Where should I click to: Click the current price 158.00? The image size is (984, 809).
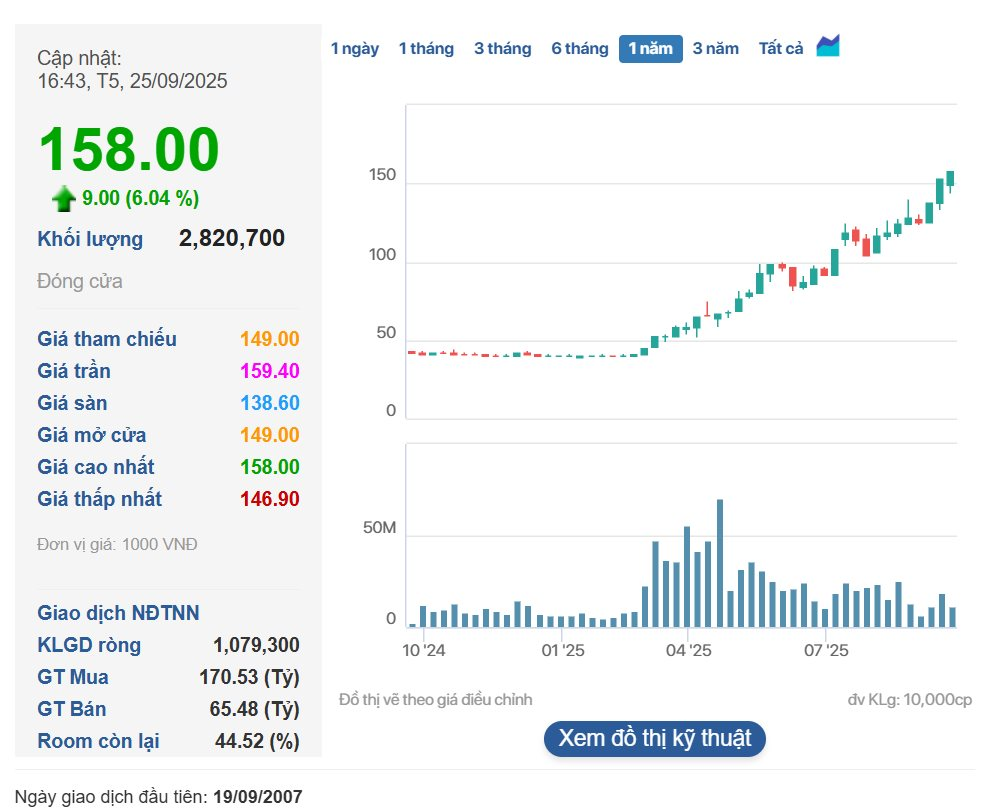tap(129, 151)
